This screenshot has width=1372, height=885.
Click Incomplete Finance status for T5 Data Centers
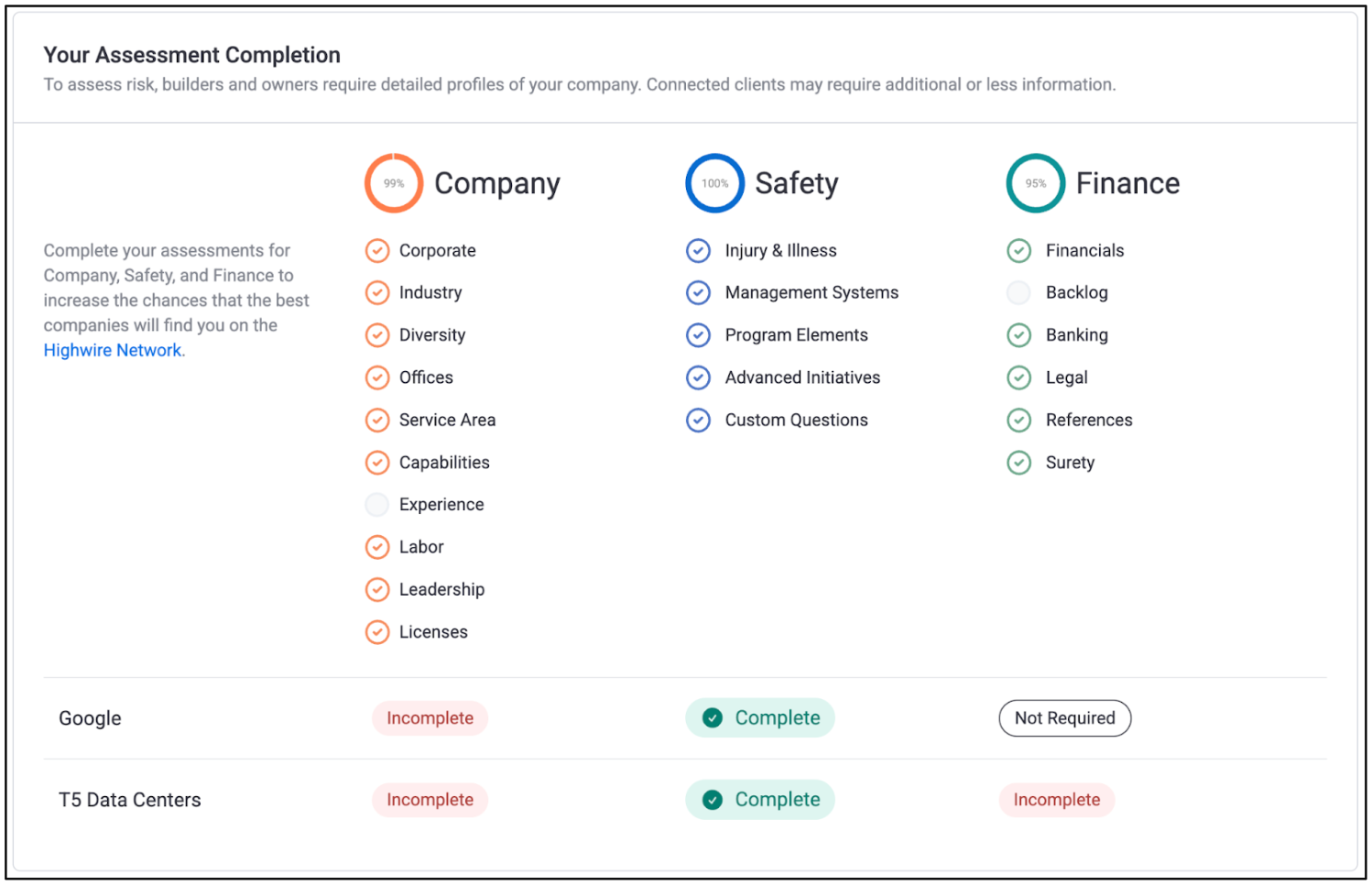pos(1056,800)
